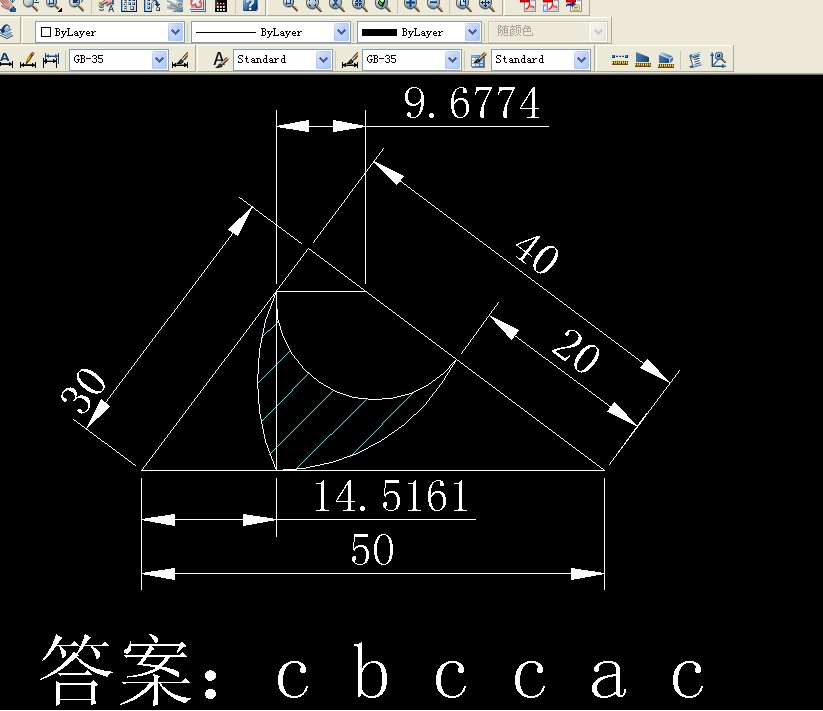Expand the Standard text style dropdown
The width and height of the screenshot is (823, 711).
323,60
